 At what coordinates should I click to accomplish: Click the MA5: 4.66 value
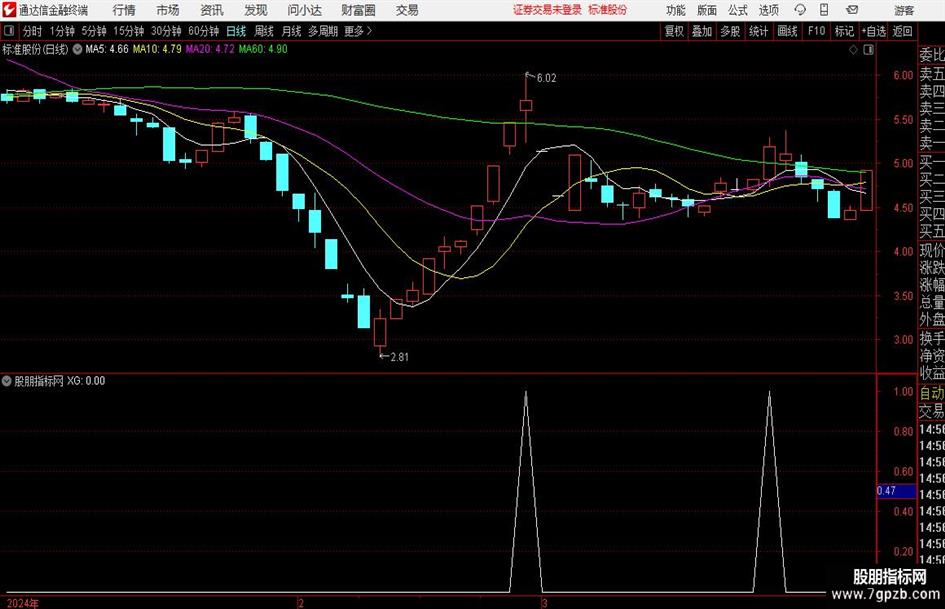[107, 49]
